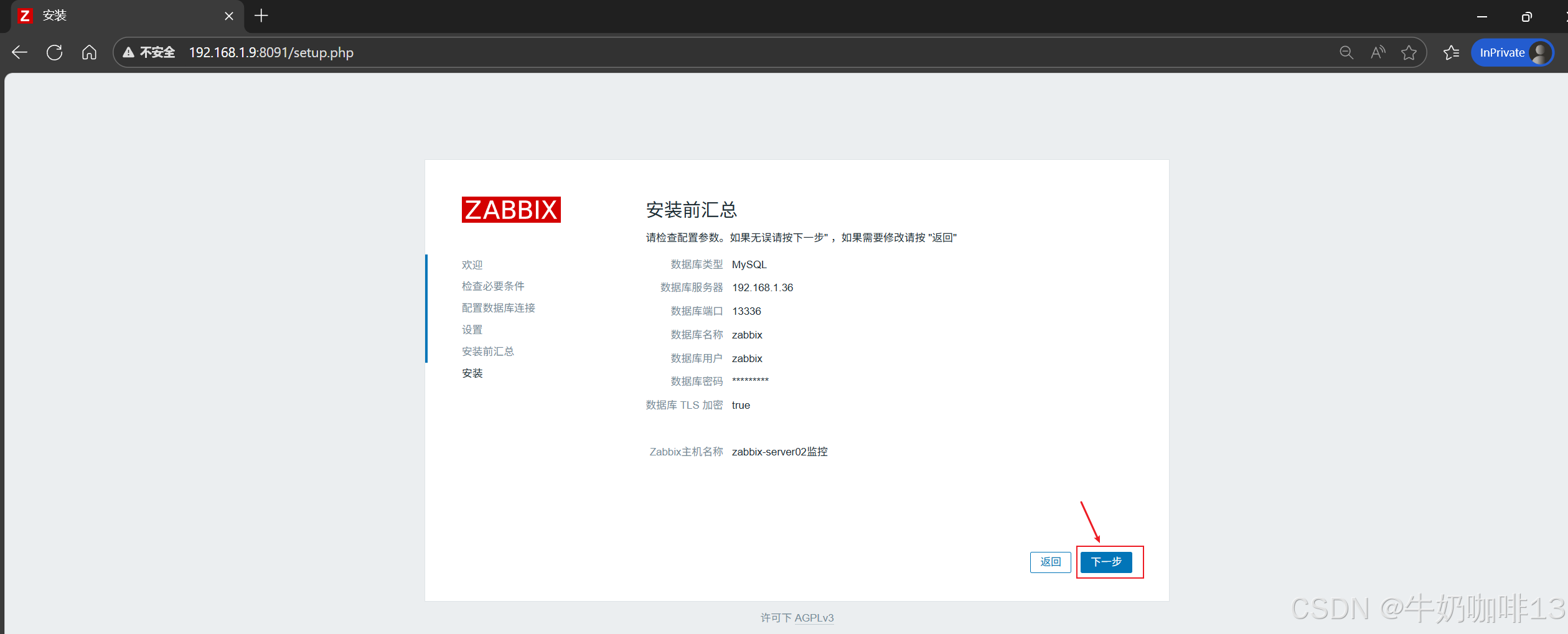Screen dimensions: 1568x634
Task: Click the zabbix value beside 数据库用户
Action: tap(747, 358)
